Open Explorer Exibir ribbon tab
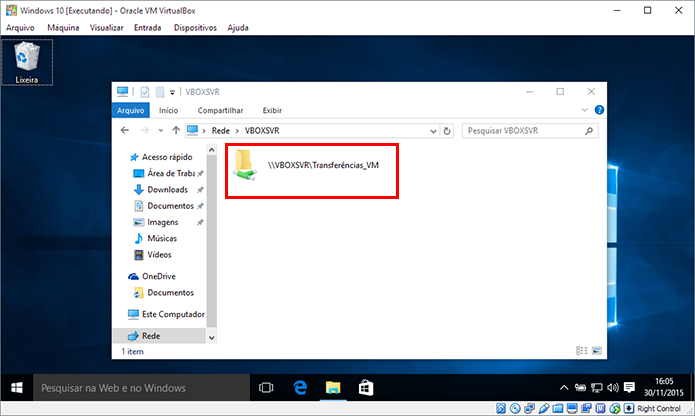Image resolution: width=695 pixels, height=416 pixels. pos(272,110)
